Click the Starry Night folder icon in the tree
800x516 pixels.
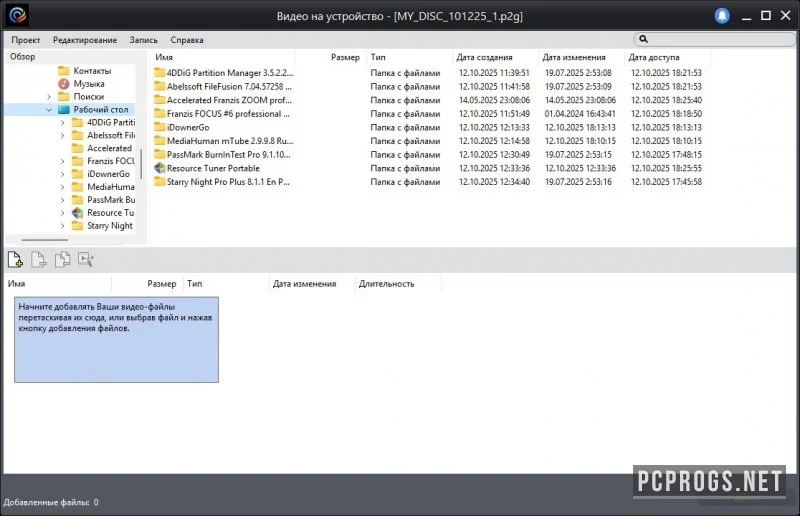point(78,226)
